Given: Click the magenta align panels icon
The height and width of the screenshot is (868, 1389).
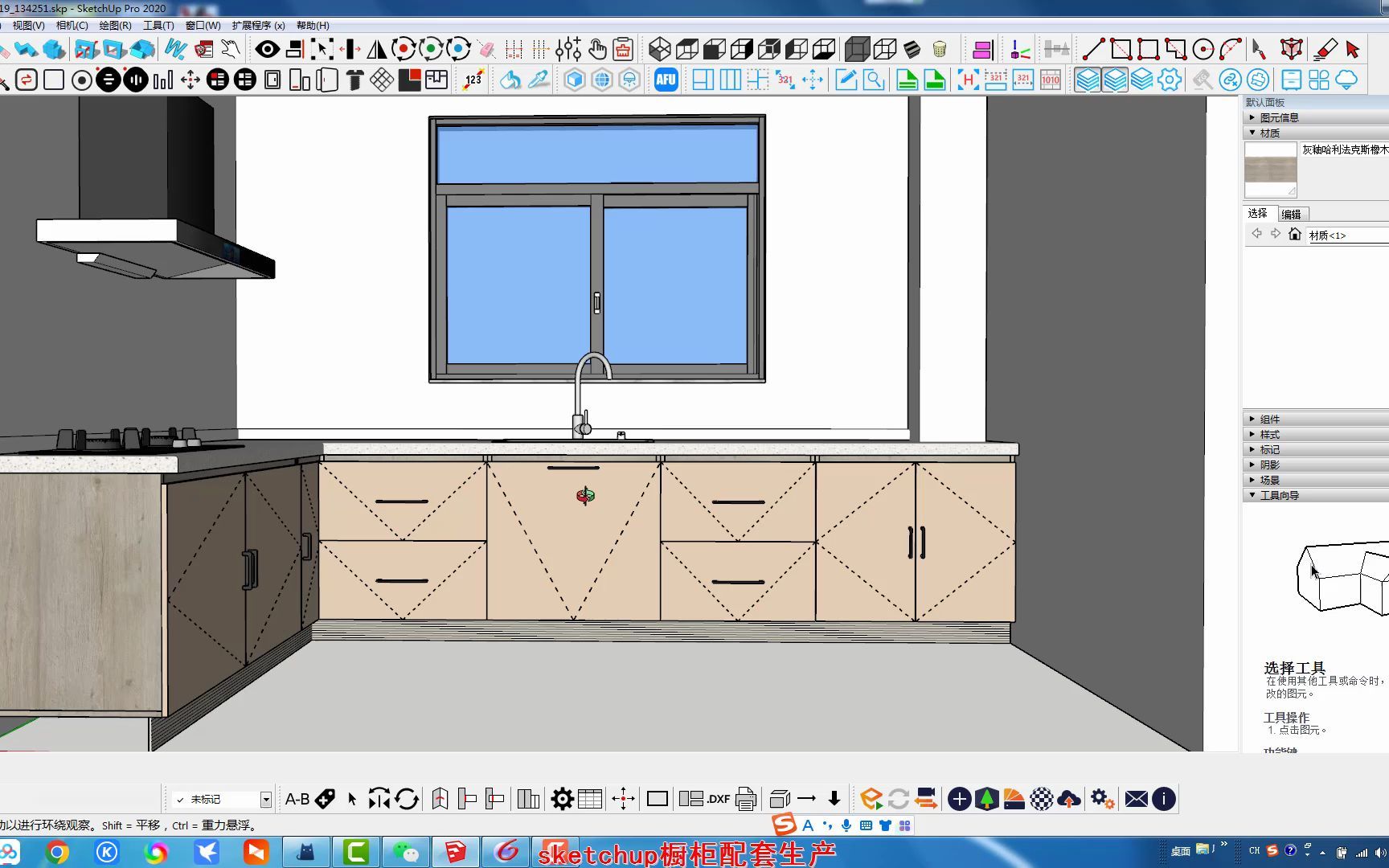Looking at the screenshot, I should [982, 50].
